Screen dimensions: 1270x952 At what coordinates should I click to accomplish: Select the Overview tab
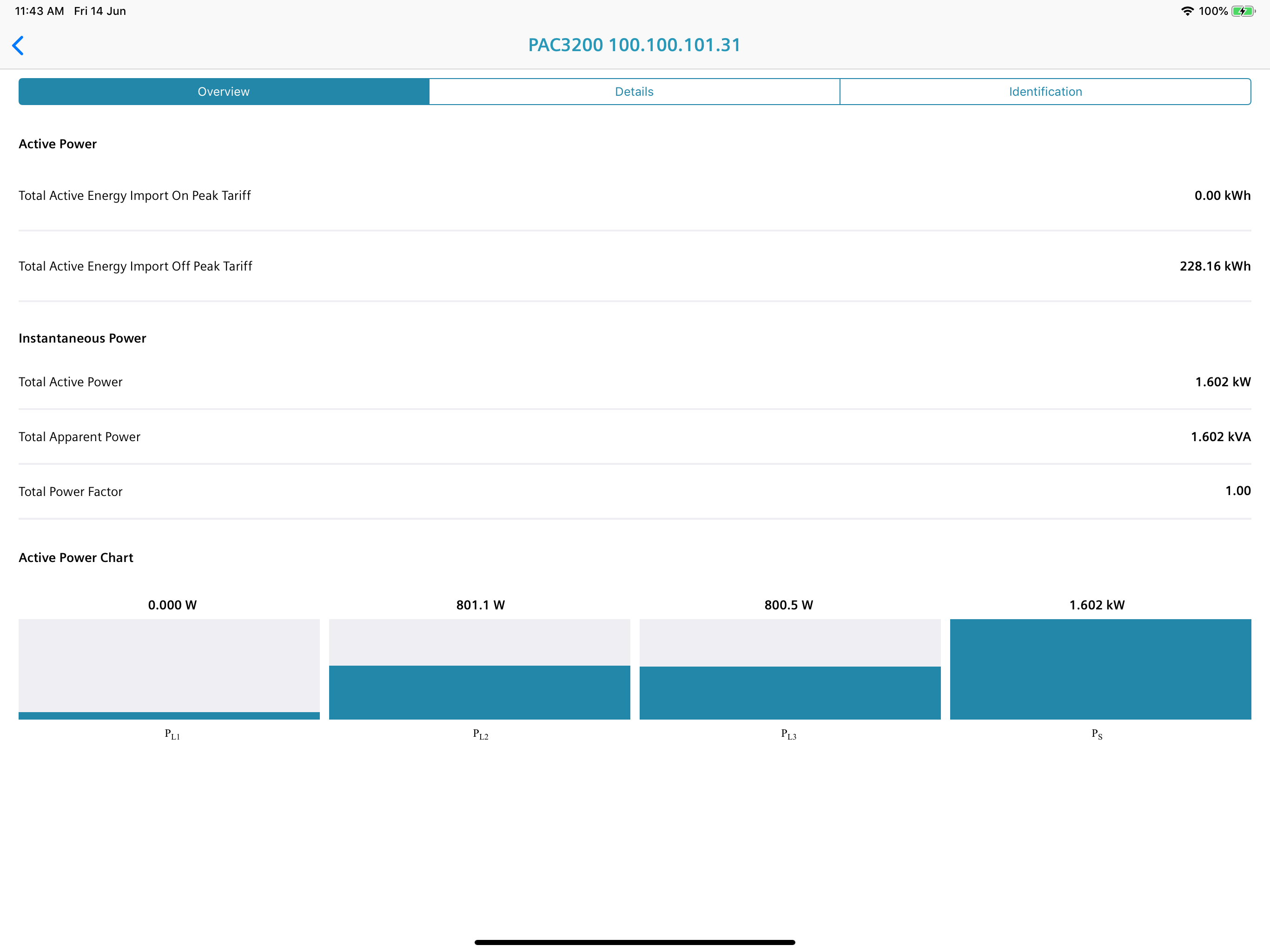tap(223, 91)
